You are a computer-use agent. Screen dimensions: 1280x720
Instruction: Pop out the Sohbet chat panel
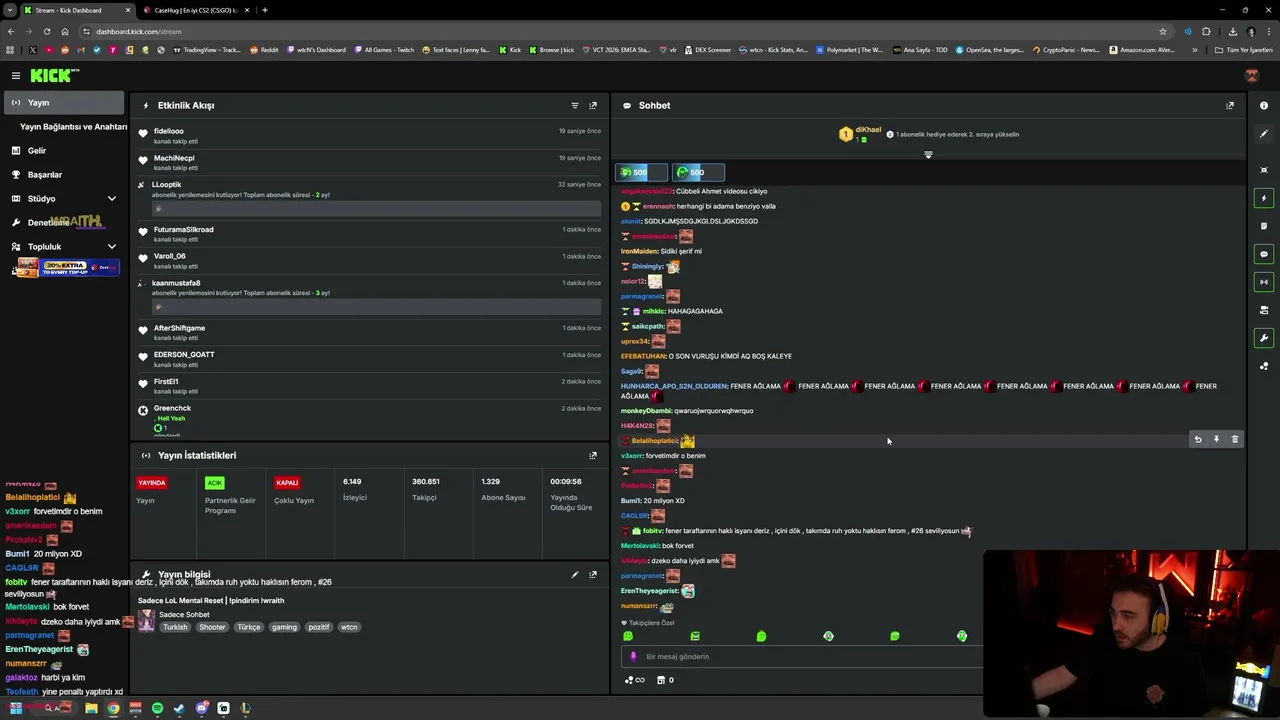click(1230, 105)
